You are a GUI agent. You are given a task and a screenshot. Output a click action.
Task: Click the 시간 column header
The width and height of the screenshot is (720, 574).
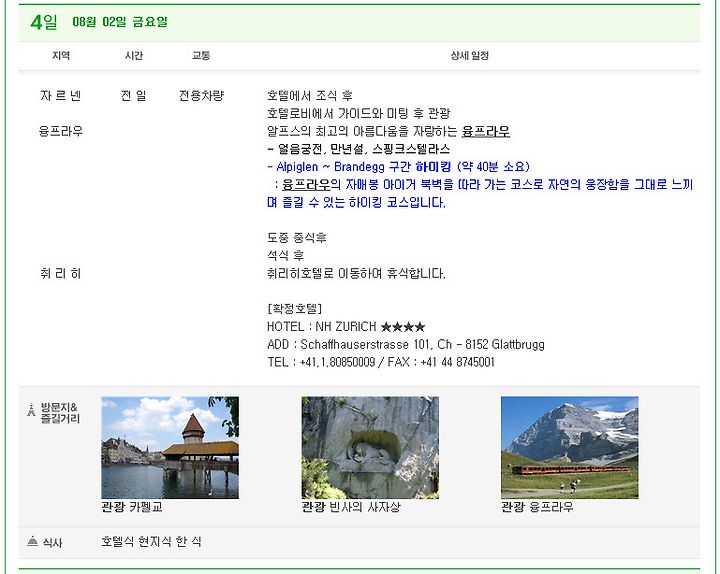pyautogui.click(x=134, y=56)
